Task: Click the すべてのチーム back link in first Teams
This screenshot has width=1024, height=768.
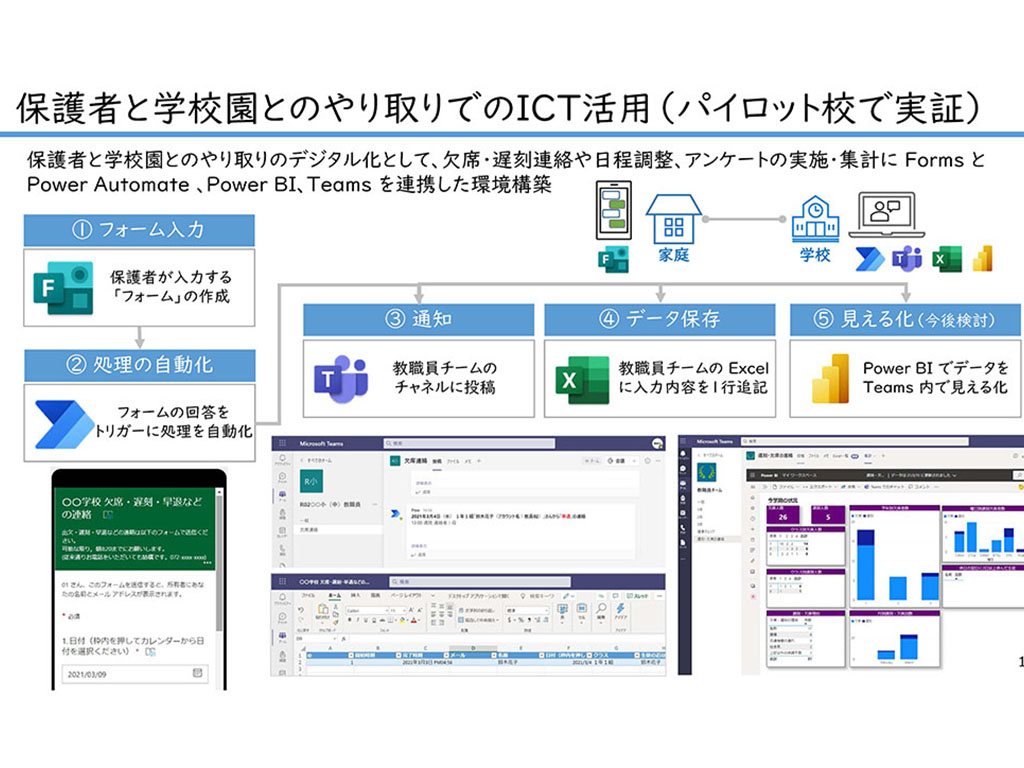Action: point(316,460)
